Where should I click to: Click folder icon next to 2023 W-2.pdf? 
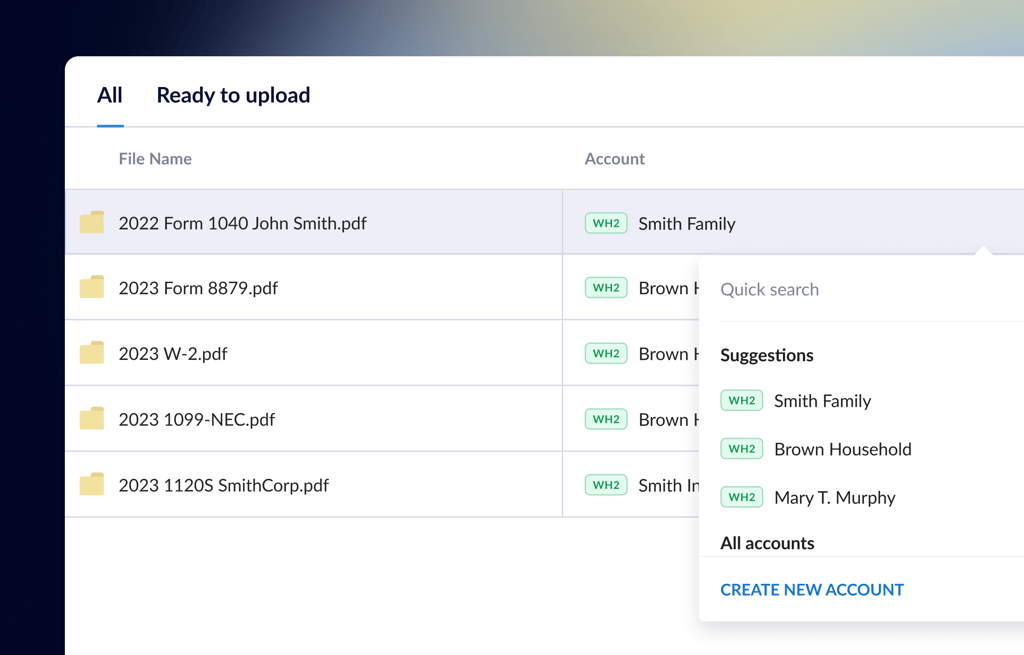tap(92, 353)
